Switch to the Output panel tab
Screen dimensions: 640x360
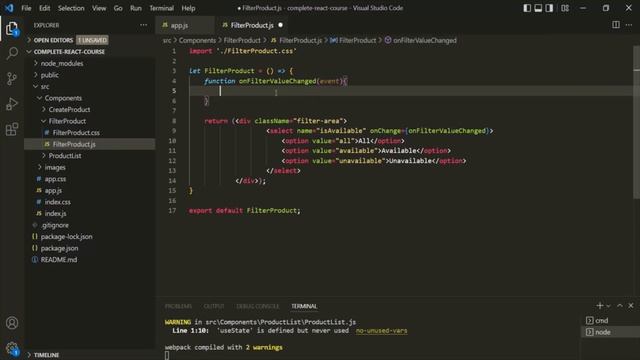[214, 306]
